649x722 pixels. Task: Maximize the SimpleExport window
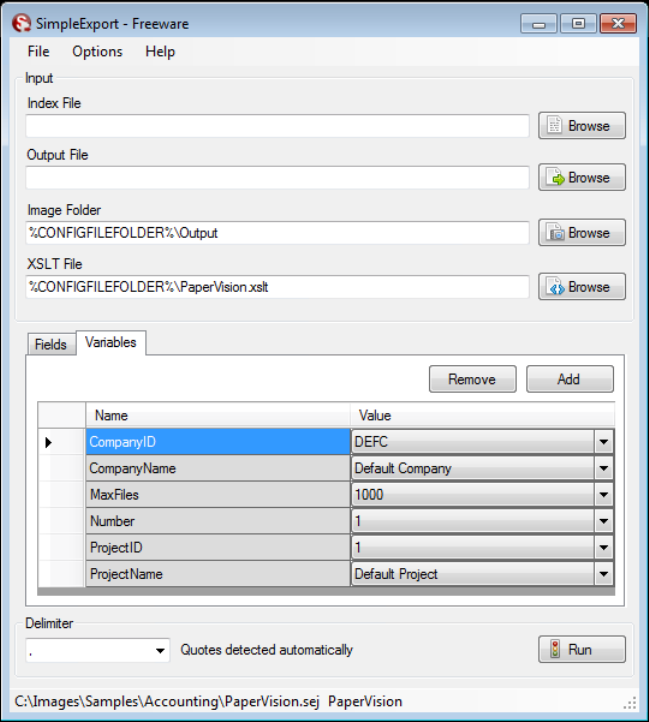[579, 23]
